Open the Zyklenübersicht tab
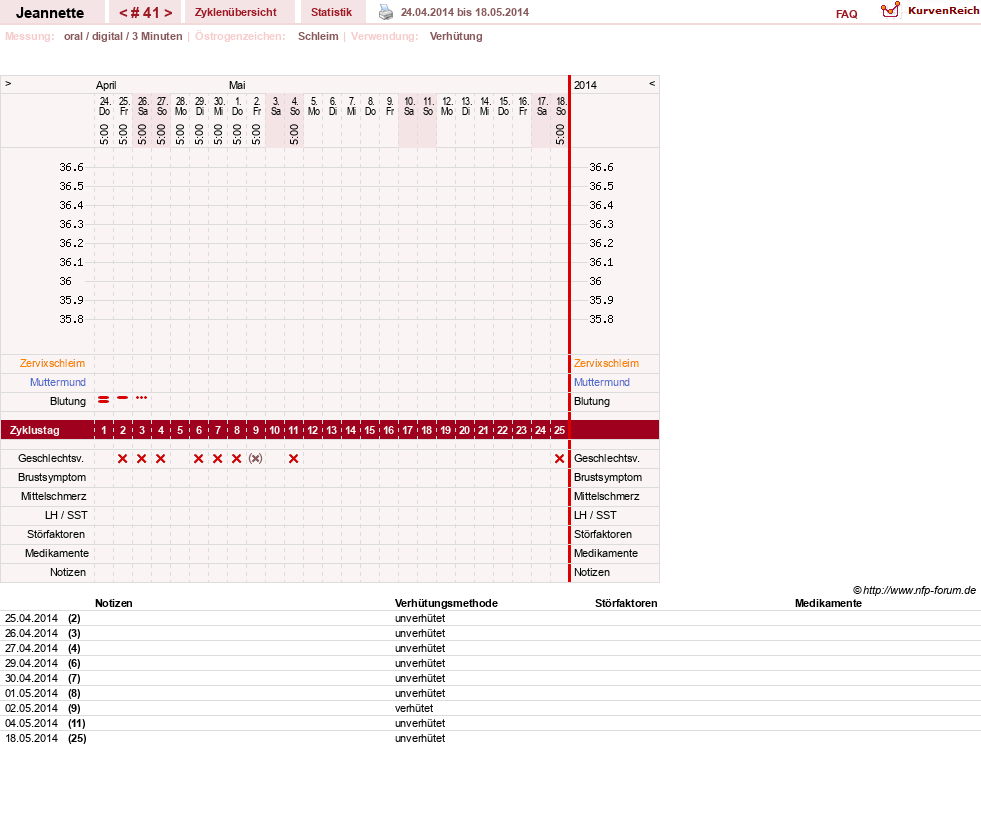This screenshot has width=981, height=822. [x=236, y=12]
